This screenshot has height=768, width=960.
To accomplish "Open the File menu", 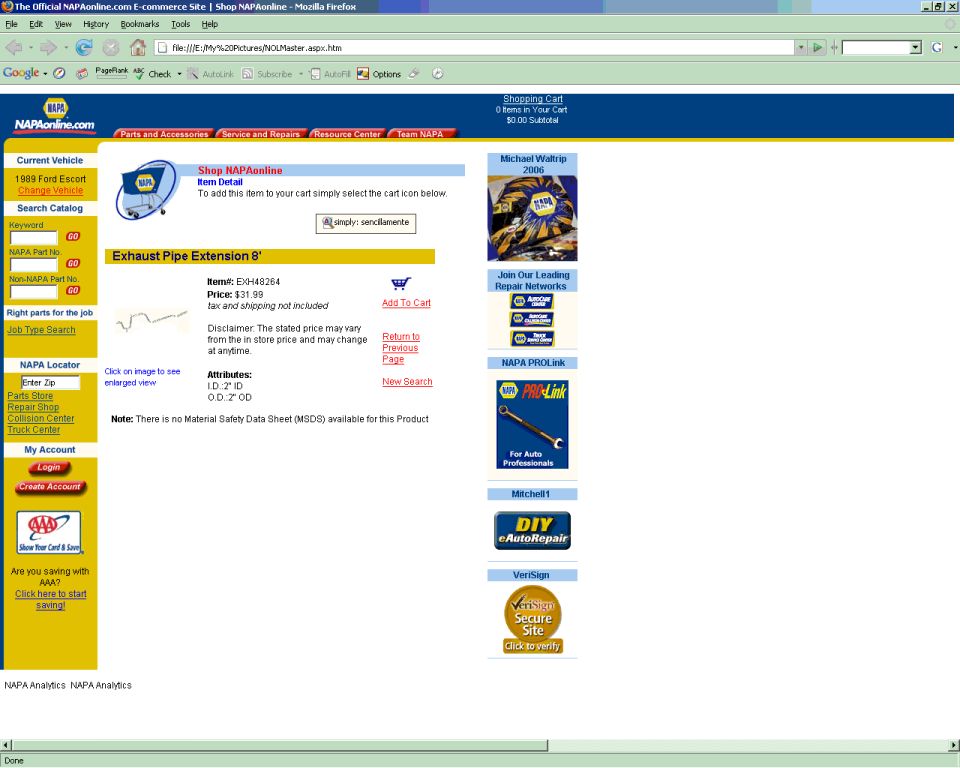I will click(x=11, y=24).
